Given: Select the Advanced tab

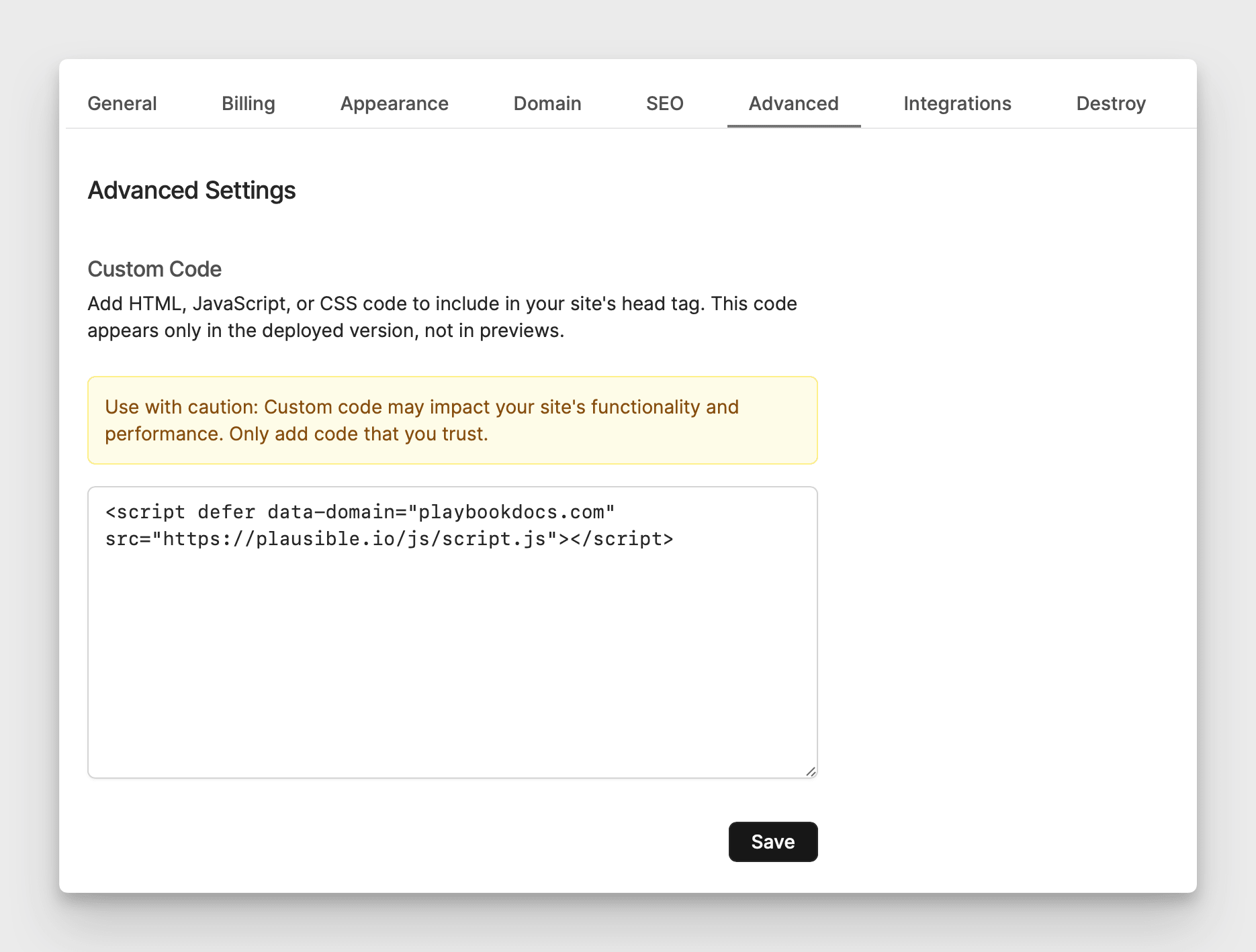Looking at the screenshot, I should [793, 103].
